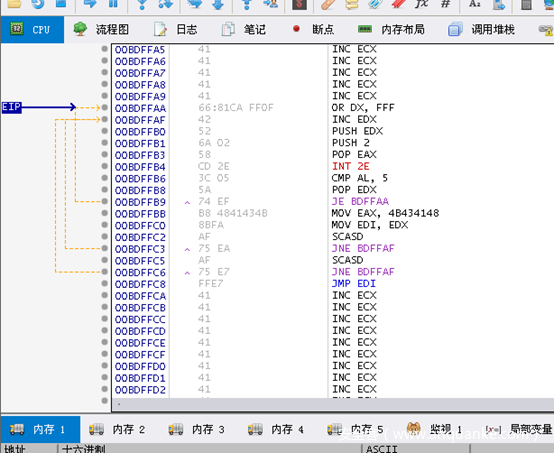Open the Calculator toolbar icon

point(526,4)
